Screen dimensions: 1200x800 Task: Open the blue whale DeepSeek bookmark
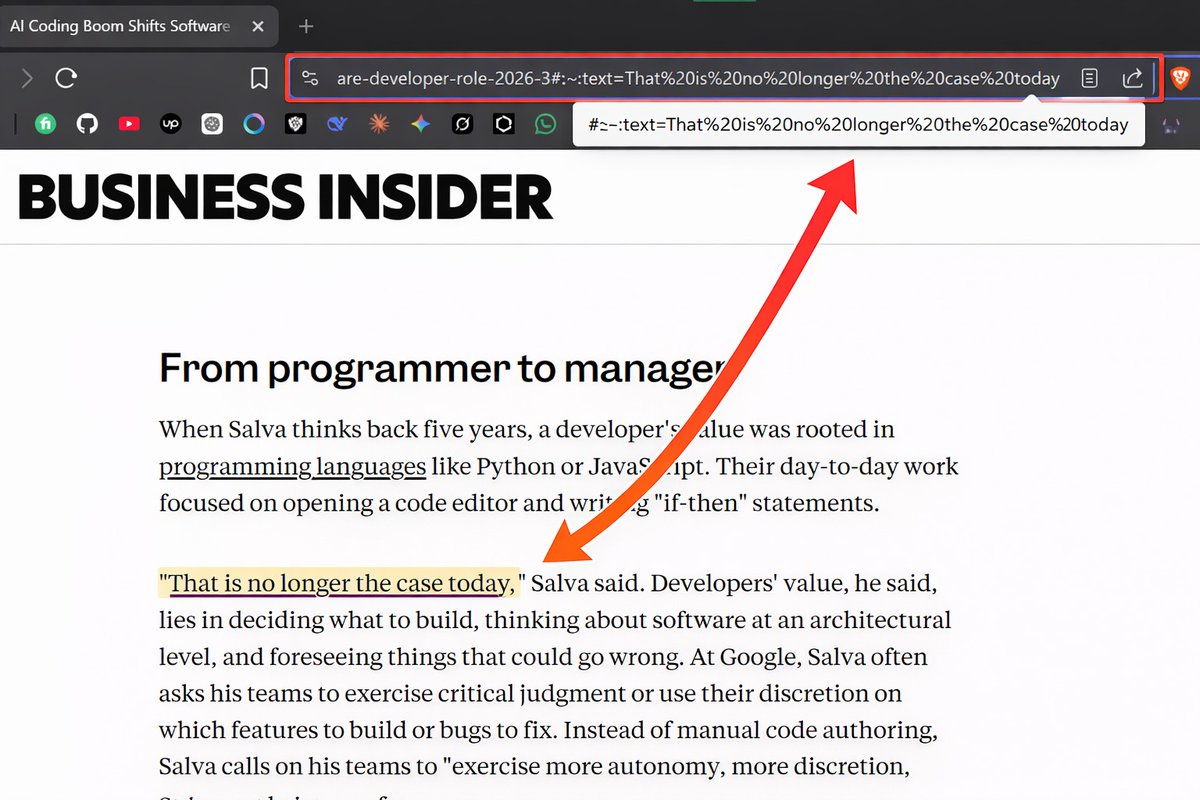[x=337, y=124]
